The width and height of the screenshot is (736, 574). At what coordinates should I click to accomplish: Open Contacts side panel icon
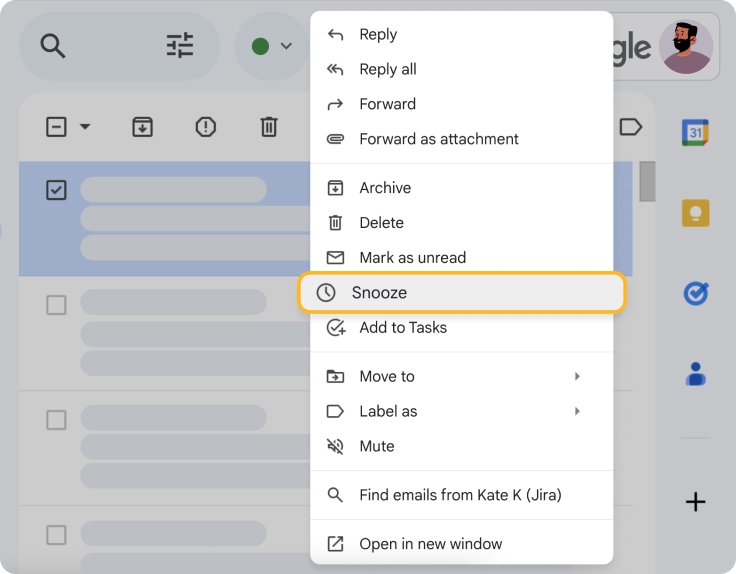[x=695, y=374]
